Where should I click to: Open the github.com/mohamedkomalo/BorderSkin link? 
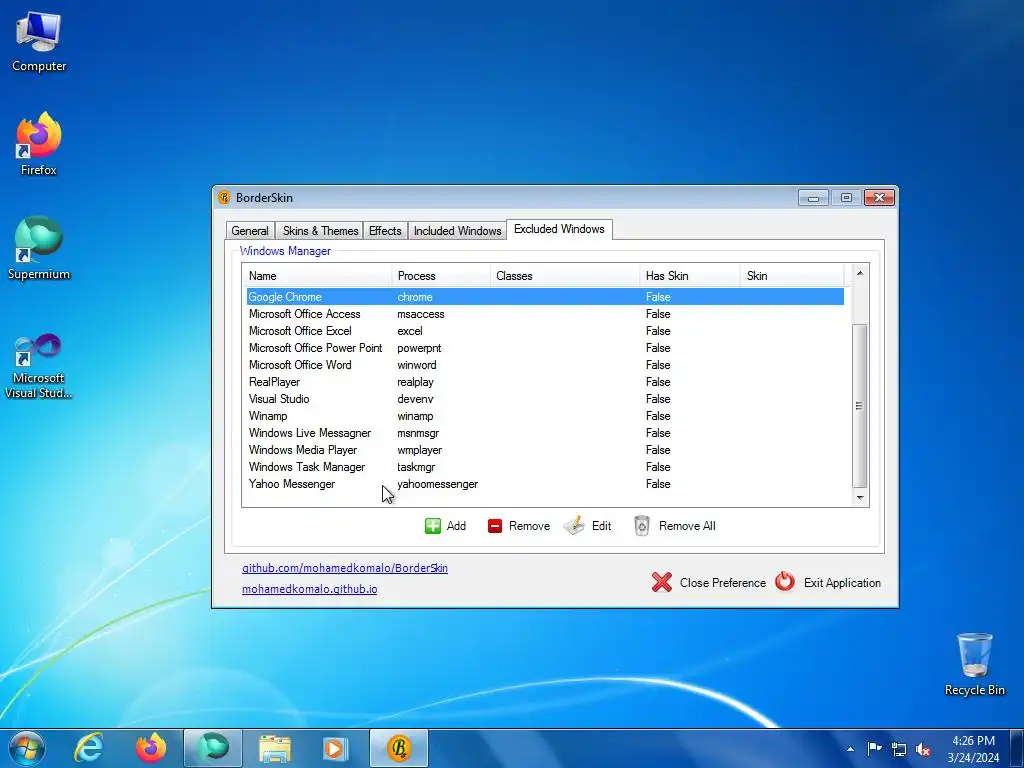coord(345,568)
